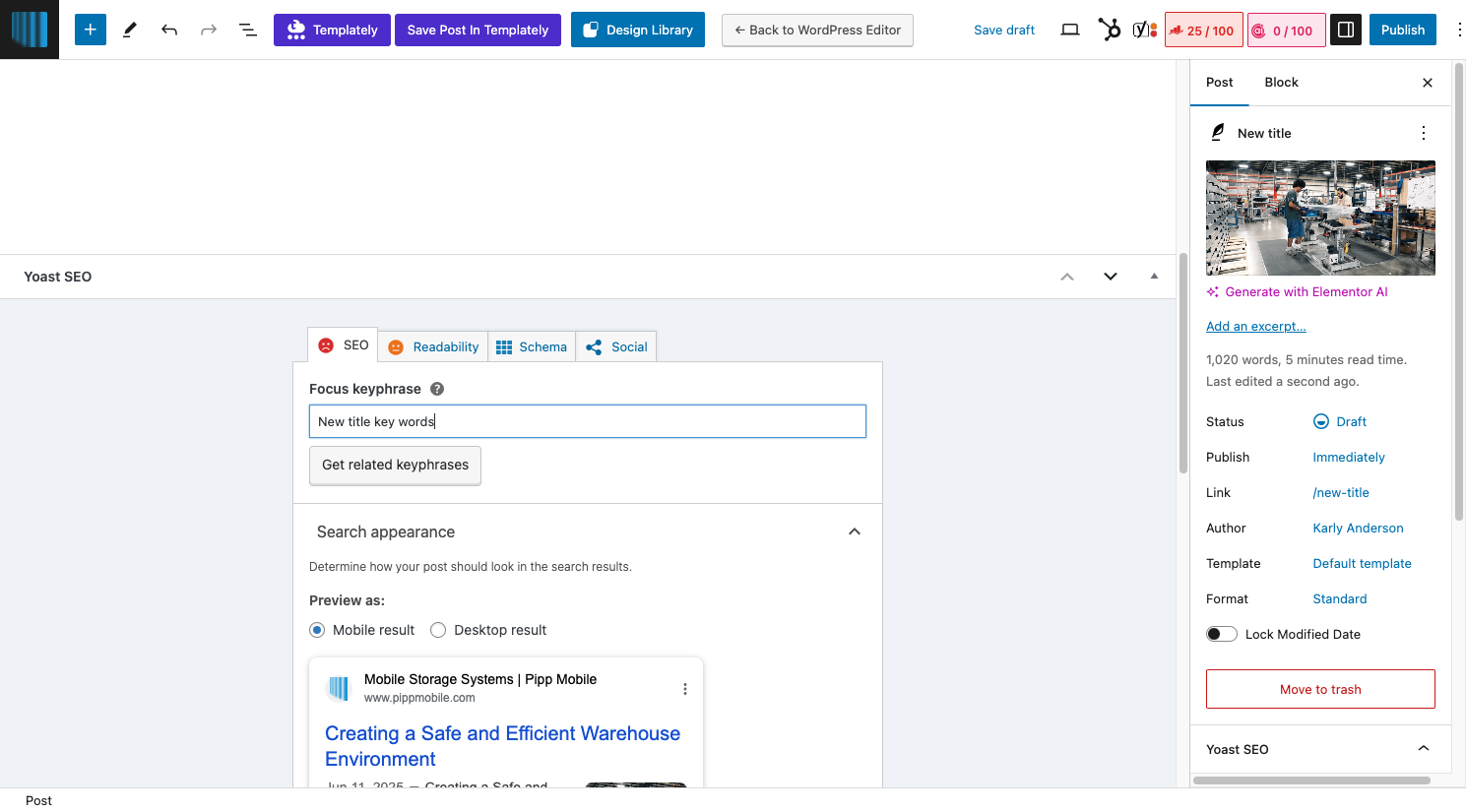This screenshot has height=812, width=1466.
Task: Click the featured image thumbnail
Action: coord(1320,218)
